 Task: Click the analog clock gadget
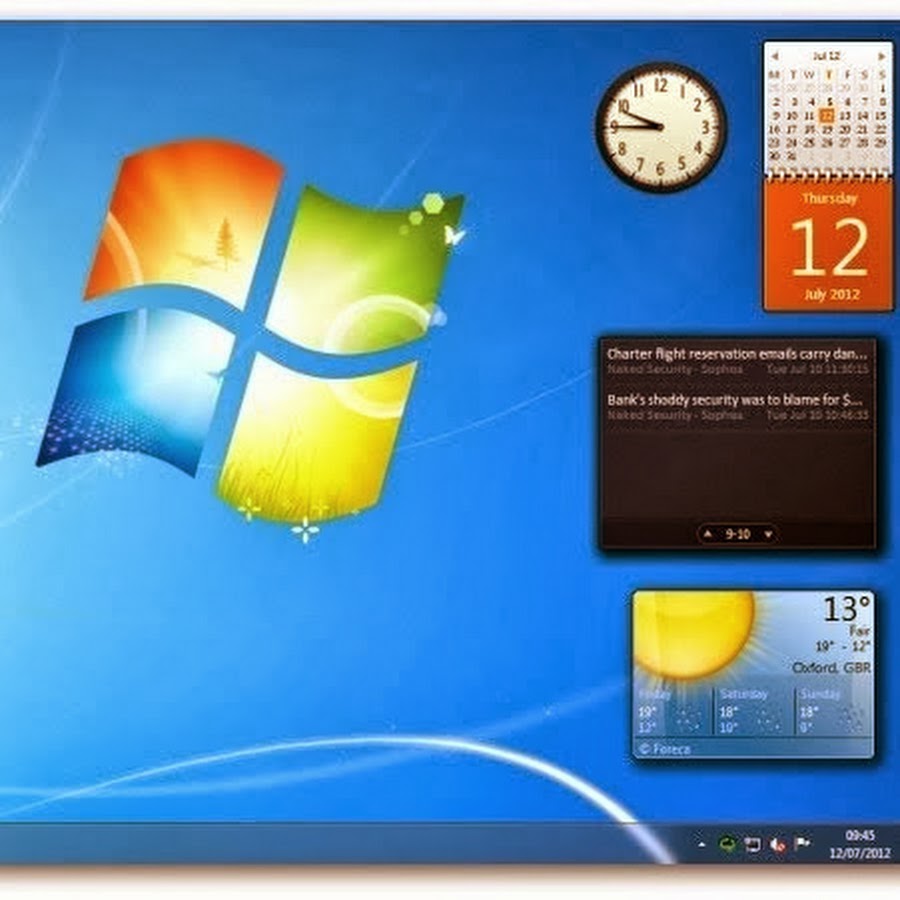660,128
